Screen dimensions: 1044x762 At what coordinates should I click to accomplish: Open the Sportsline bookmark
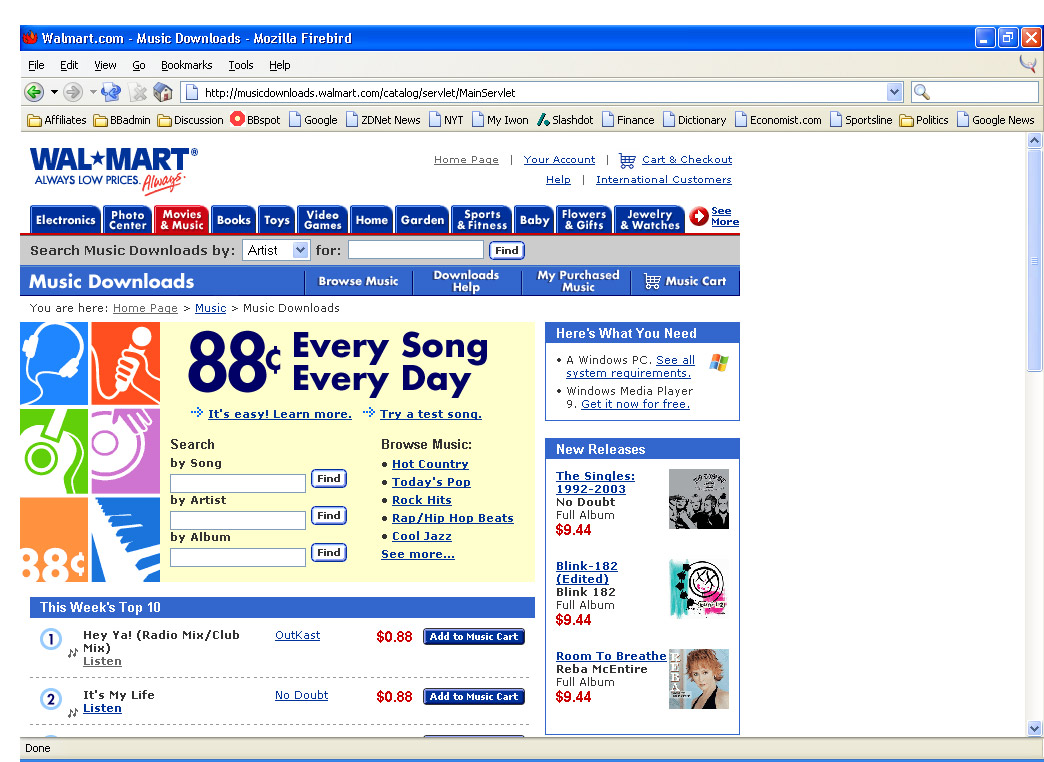click(x=861, y=120)
